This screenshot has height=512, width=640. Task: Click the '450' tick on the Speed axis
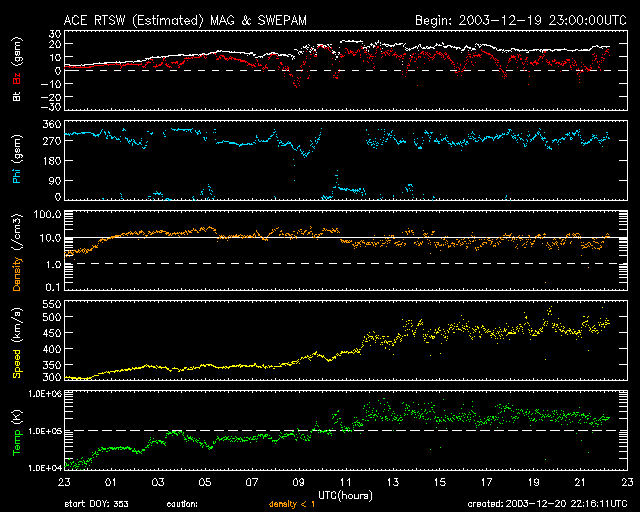pos(52,333)
